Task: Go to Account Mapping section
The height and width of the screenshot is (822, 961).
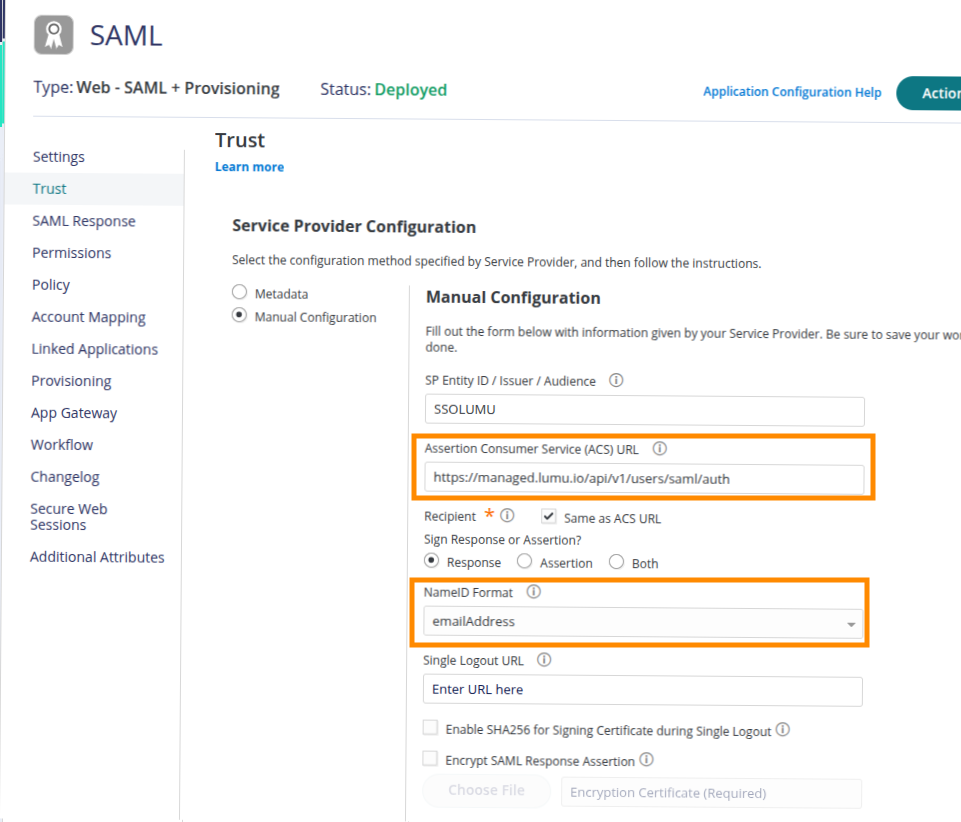Action: (88, 317)
